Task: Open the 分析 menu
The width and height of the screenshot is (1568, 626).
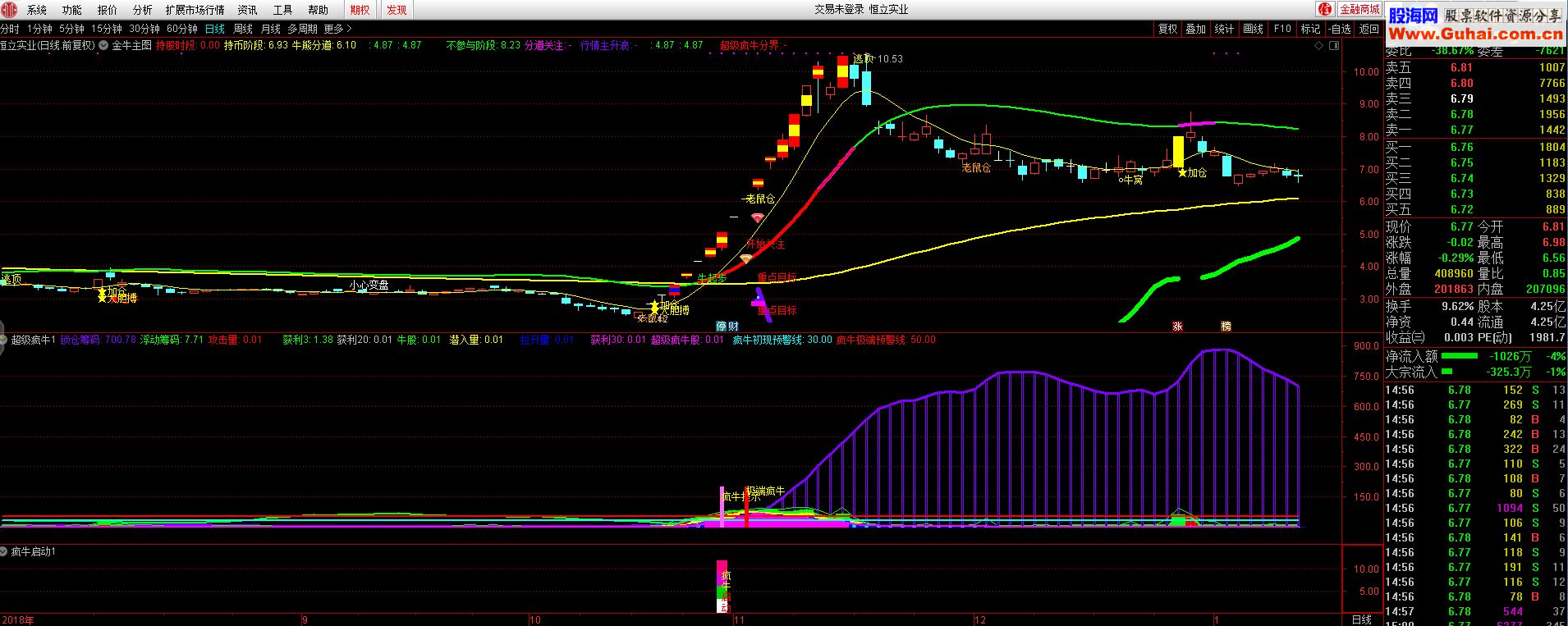Action: [142, 10]
